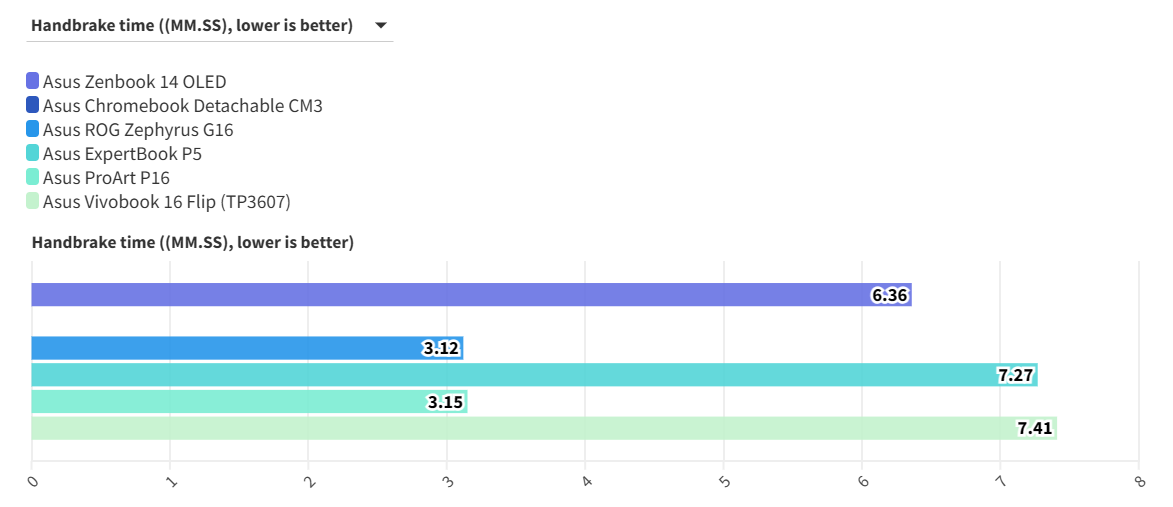Image resolution: width=1173 pixels, height=507 pixels.
Task: Select the Asus ExpertBook P5 legend label
Action: click(122, 154)
